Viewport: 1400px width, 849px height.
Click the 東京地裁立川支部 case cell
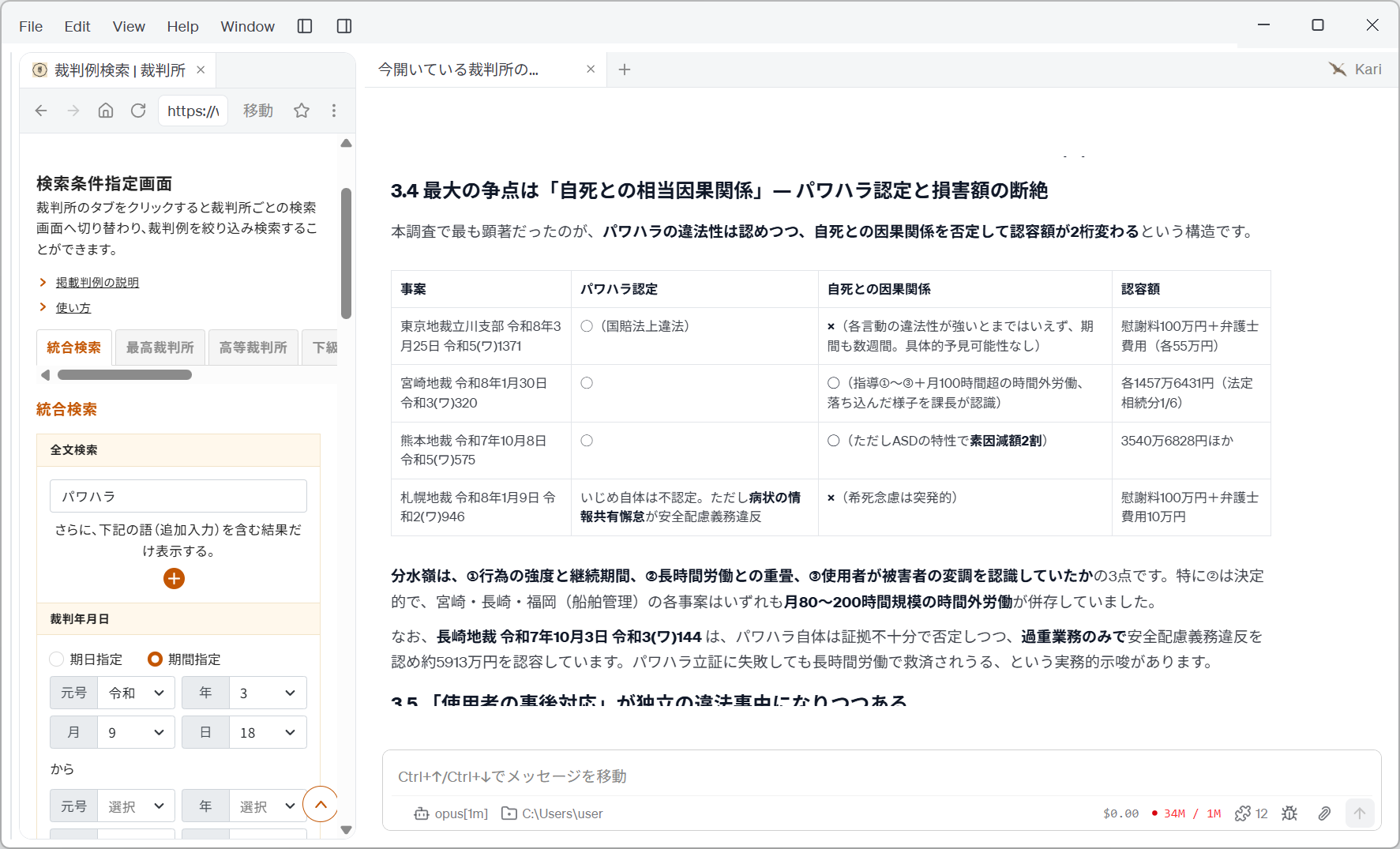point(481,336)
